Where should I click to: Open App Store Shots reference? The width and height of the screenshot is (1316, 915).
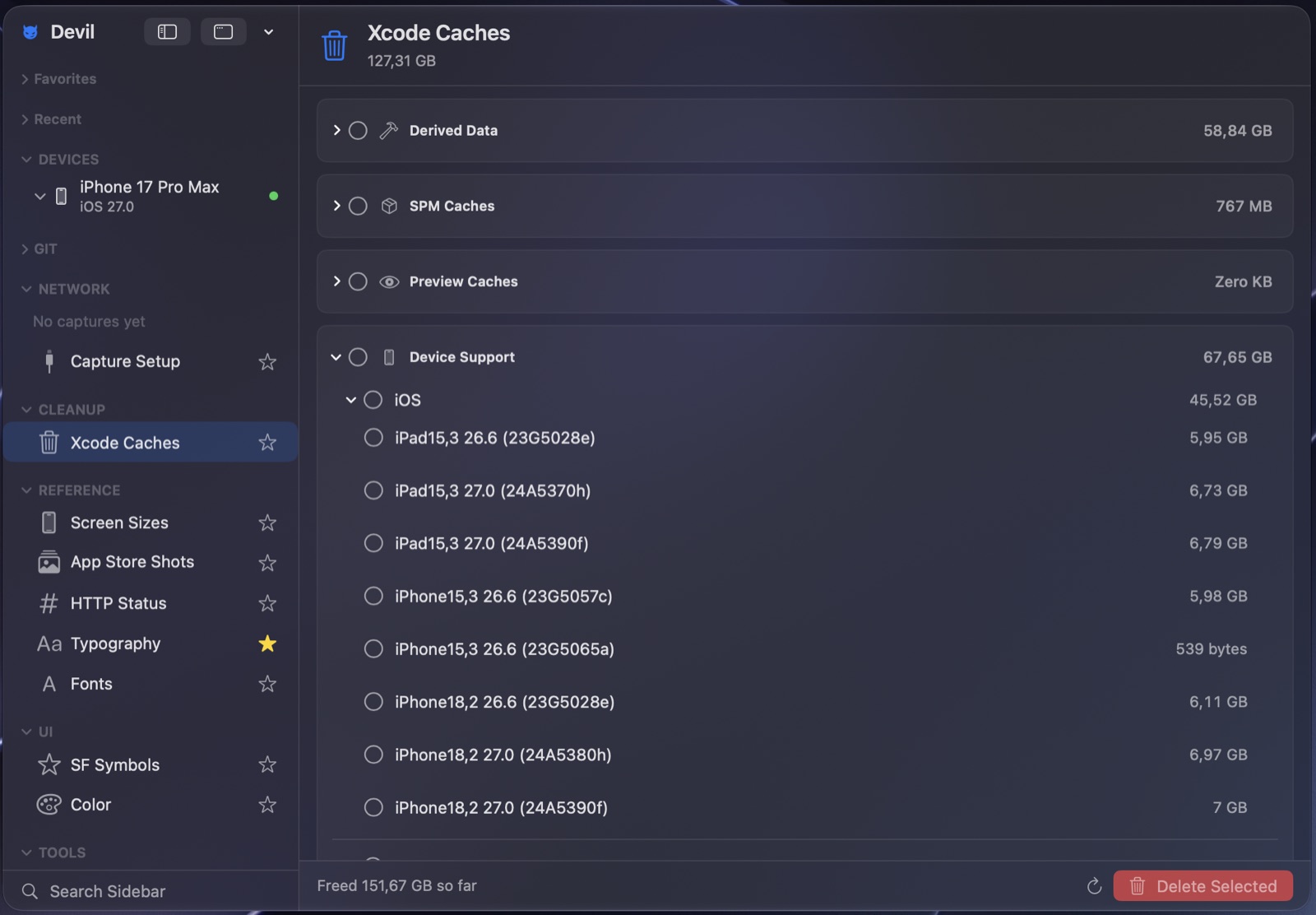click(132, 562)
